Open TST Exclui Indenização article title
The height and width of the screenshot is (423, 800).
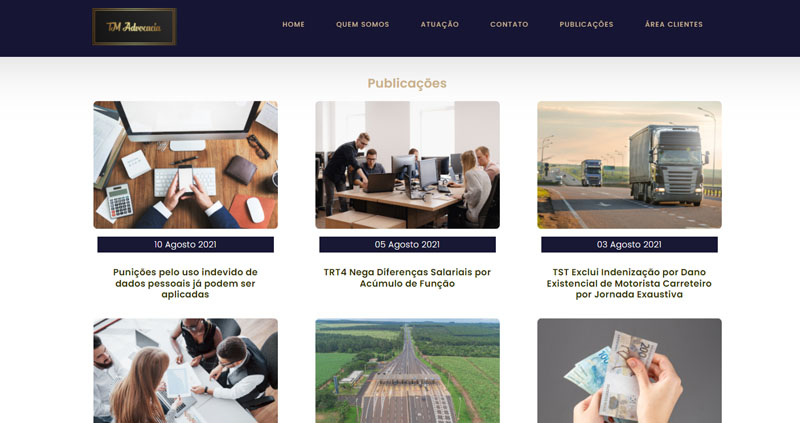click(629, 283)
